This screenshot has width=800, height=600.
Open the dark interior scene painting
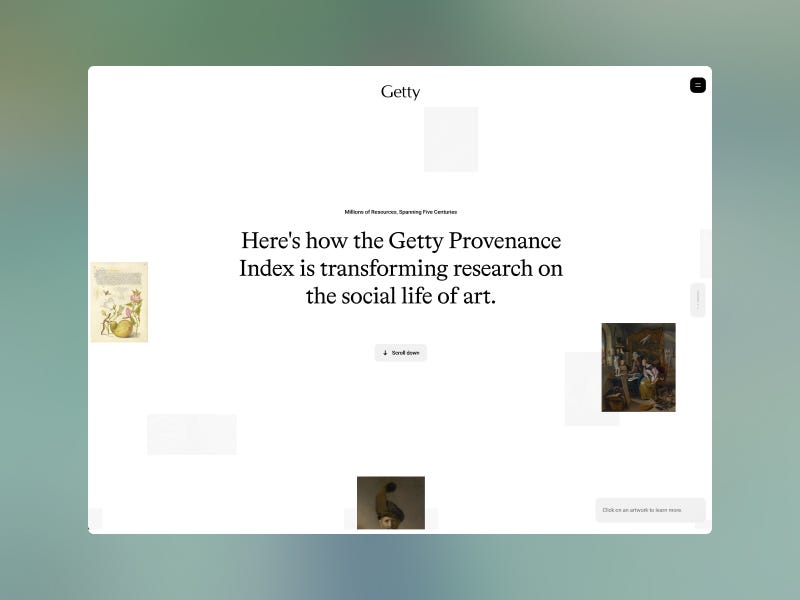(638, 367)
